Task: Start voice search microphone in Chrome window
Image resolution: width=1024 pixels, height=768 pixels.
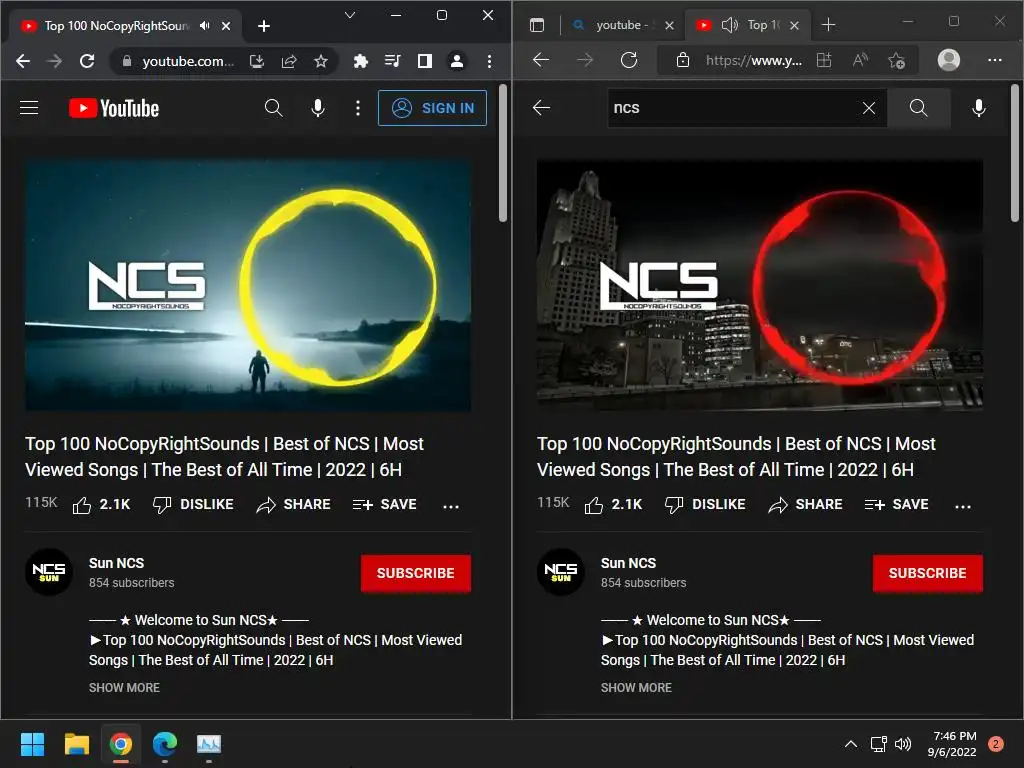Action: click(318, 108)
